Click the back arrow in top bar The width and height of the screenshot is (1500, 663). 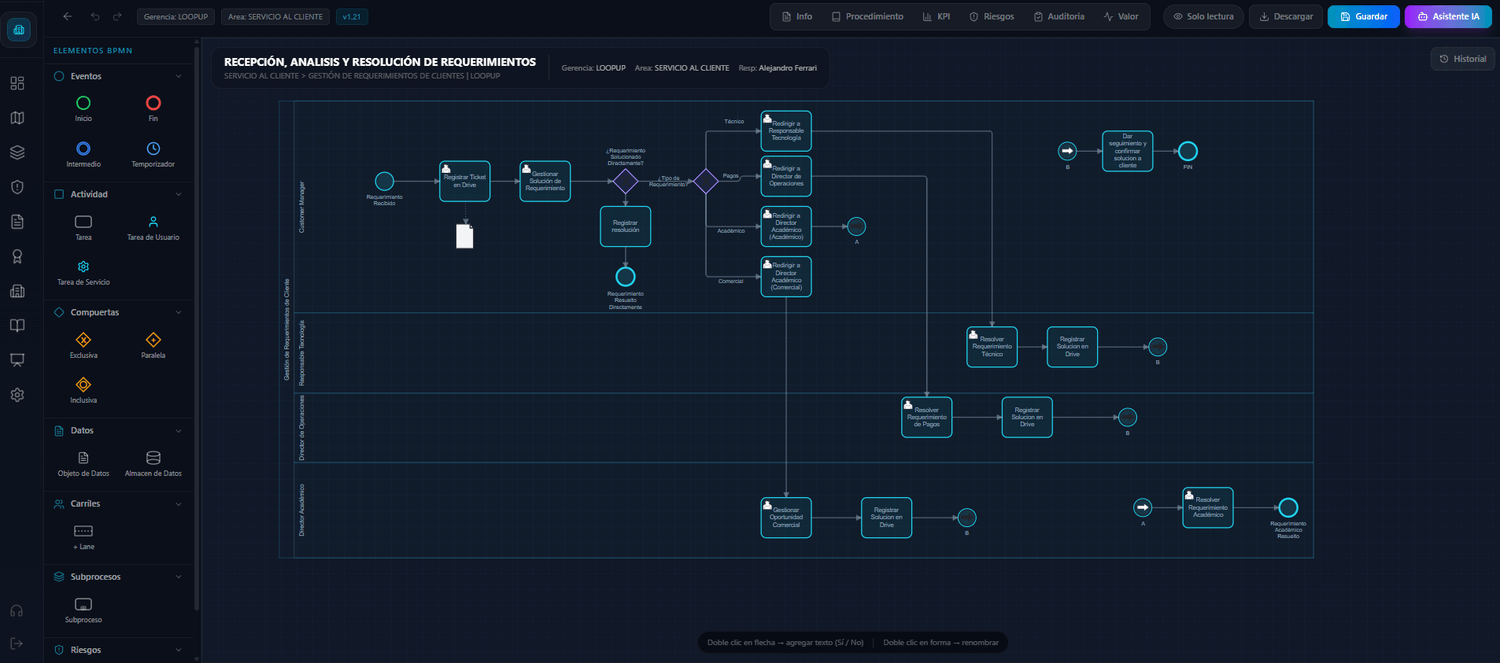[x=68, y=17]
